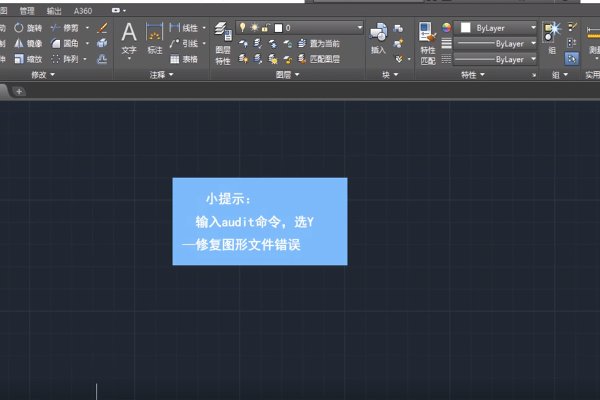Image resolution: width=600 pixels, height=400 pixels.
Task: Switch to the Output (输出) ribbon tab
Action: click(54, 11)
